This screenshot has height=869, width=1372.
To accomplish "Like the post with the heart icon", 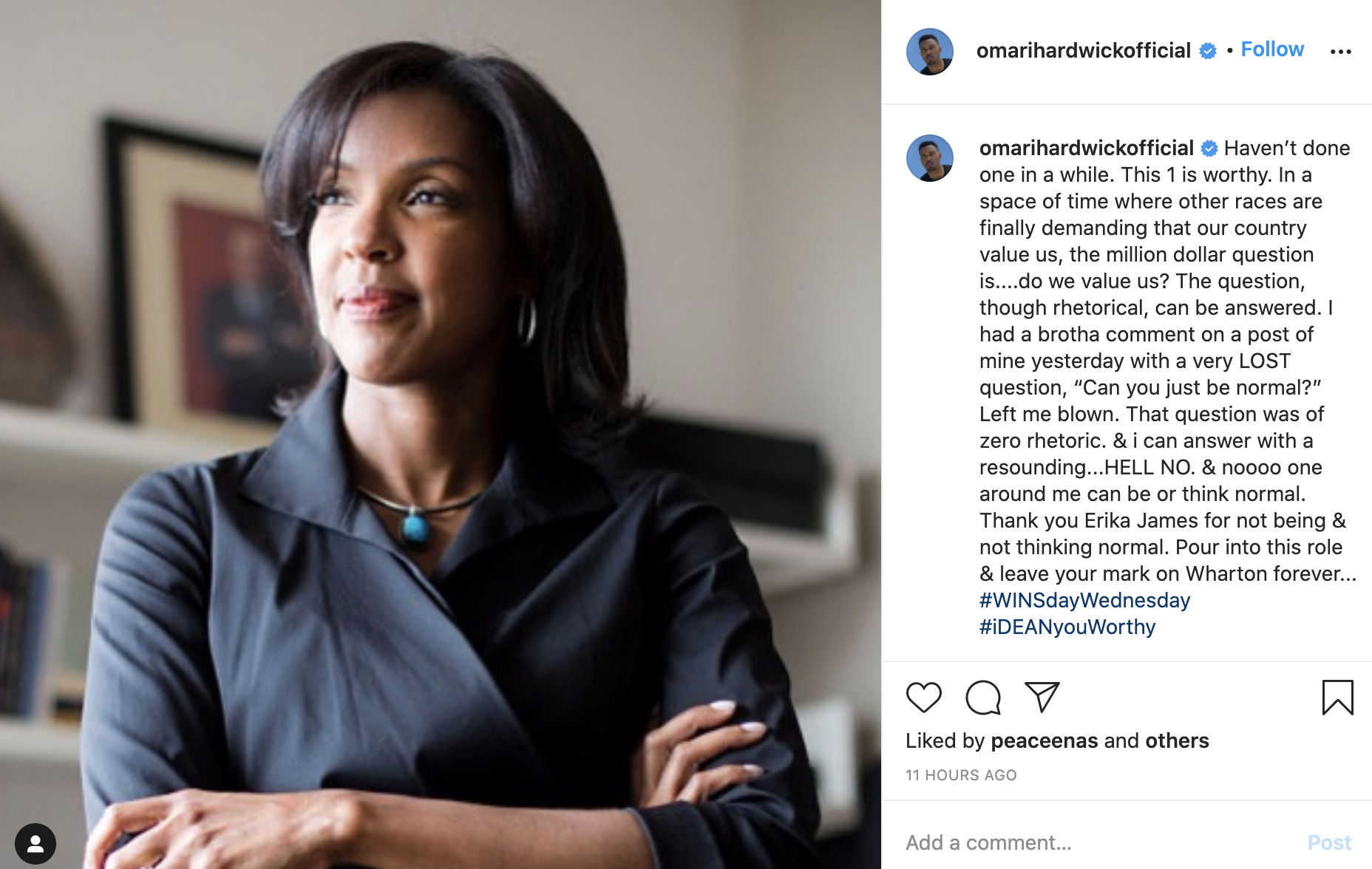I will pos(923,697).
